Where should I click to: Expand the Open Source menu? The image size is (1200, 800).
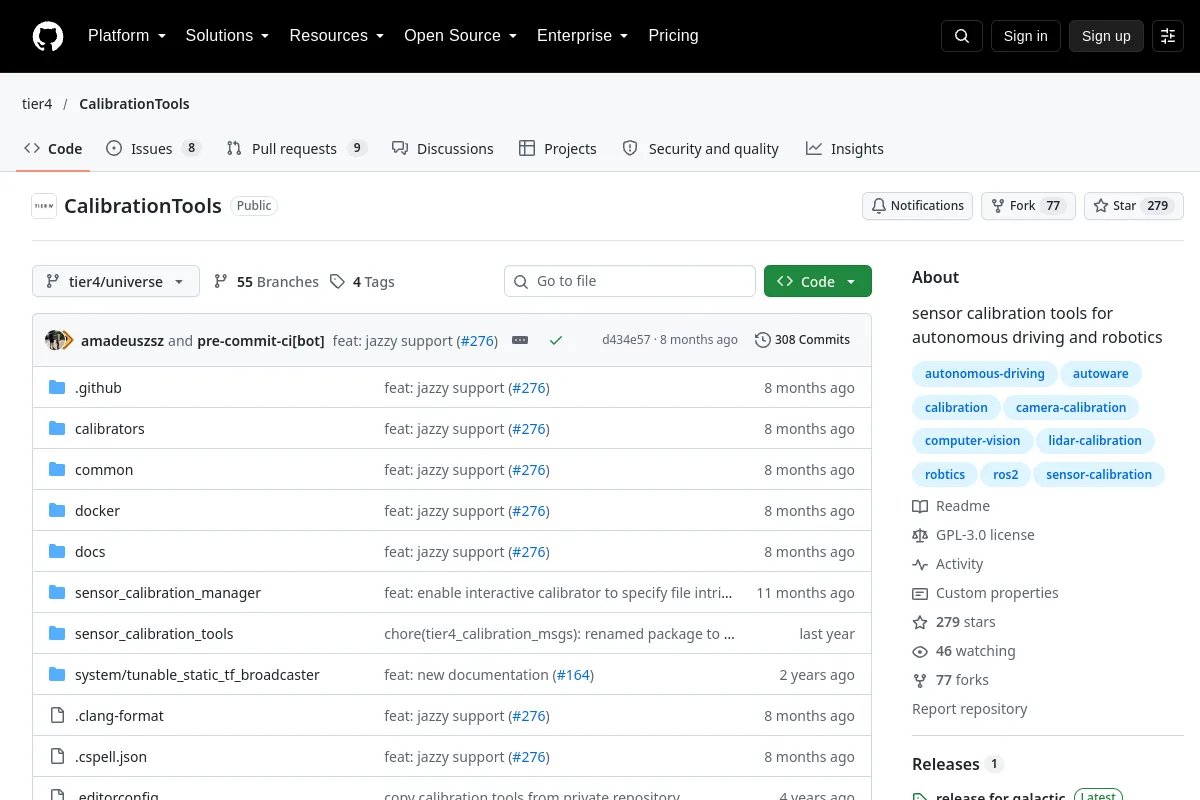tap(461, 36)
